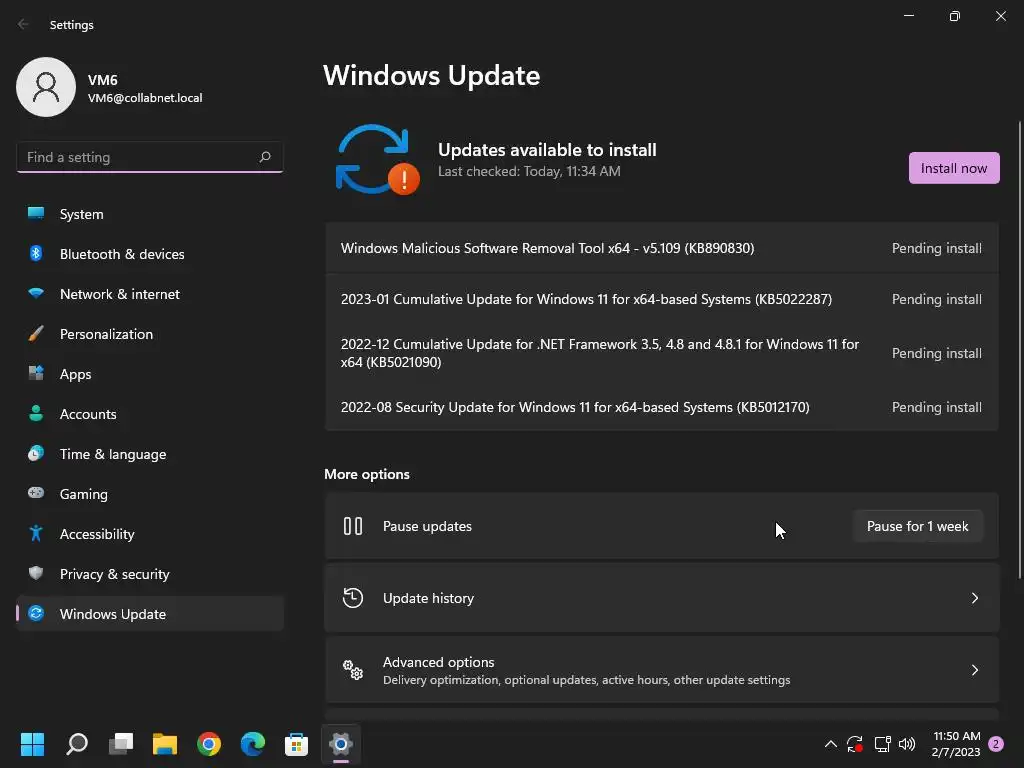This screenshot has width=1024, height=768.
Task: Click the update status sync icon with warning
Action: coord(377,160)
